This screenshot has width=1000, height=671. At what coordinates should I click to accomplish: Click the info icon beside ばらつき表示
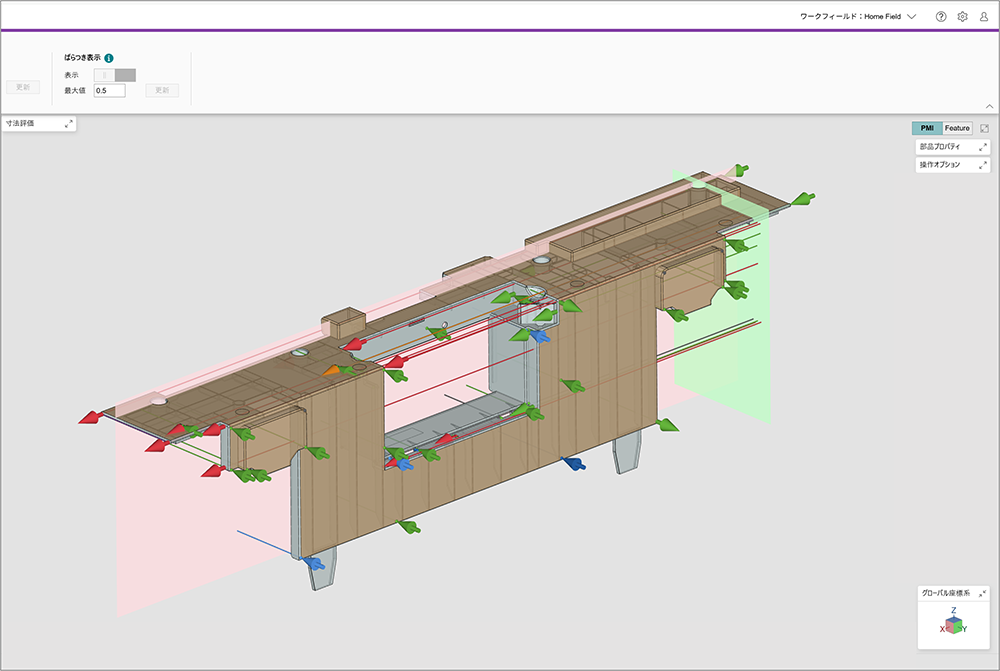(109, 59)
